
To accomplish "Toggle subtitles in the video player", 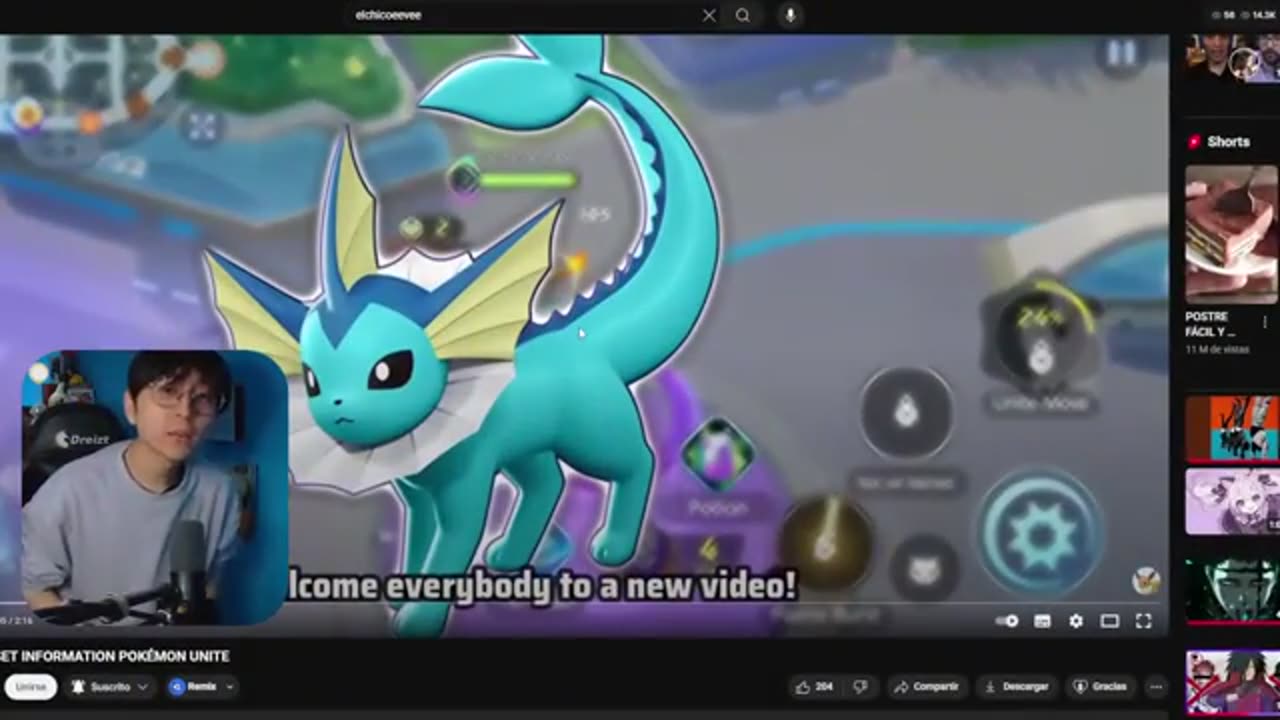I will coord(1042,621).
